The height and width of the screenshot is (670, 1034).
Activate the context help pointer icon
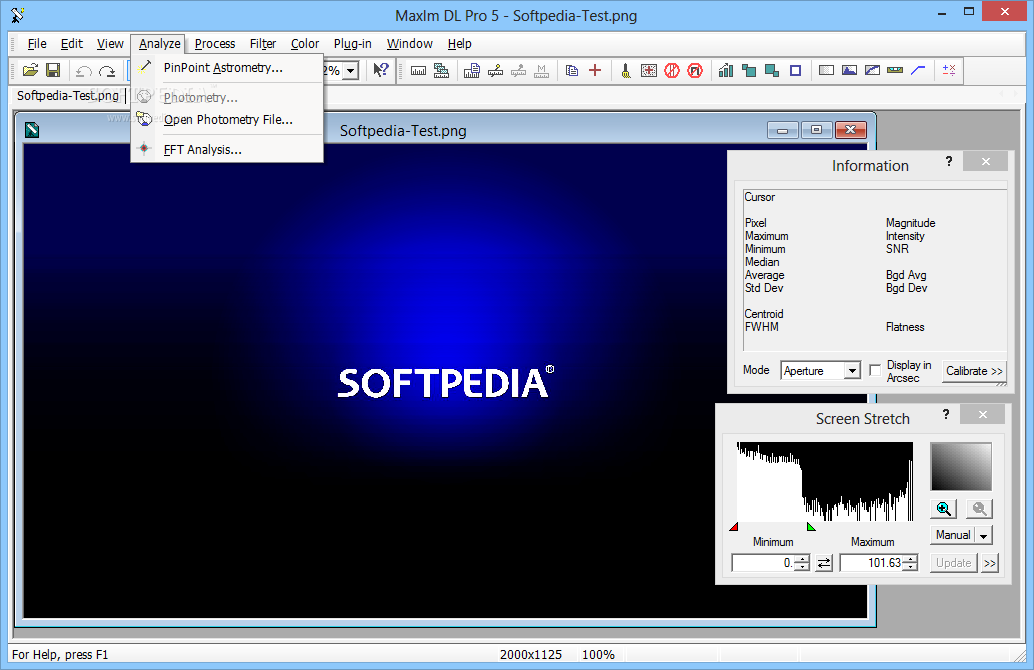(380, 71)
